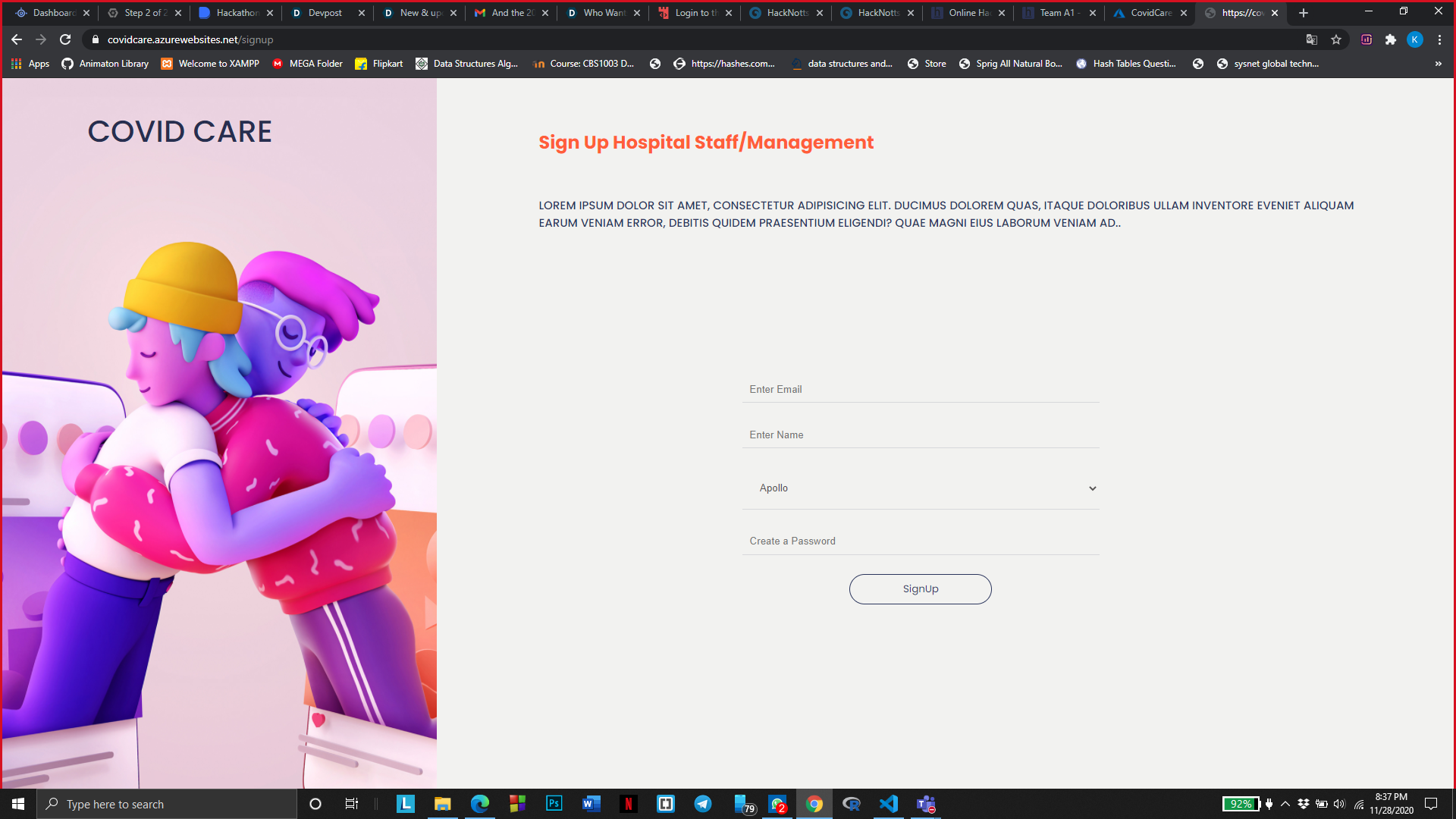Click the Enter Email field

[x=921, y=390]
